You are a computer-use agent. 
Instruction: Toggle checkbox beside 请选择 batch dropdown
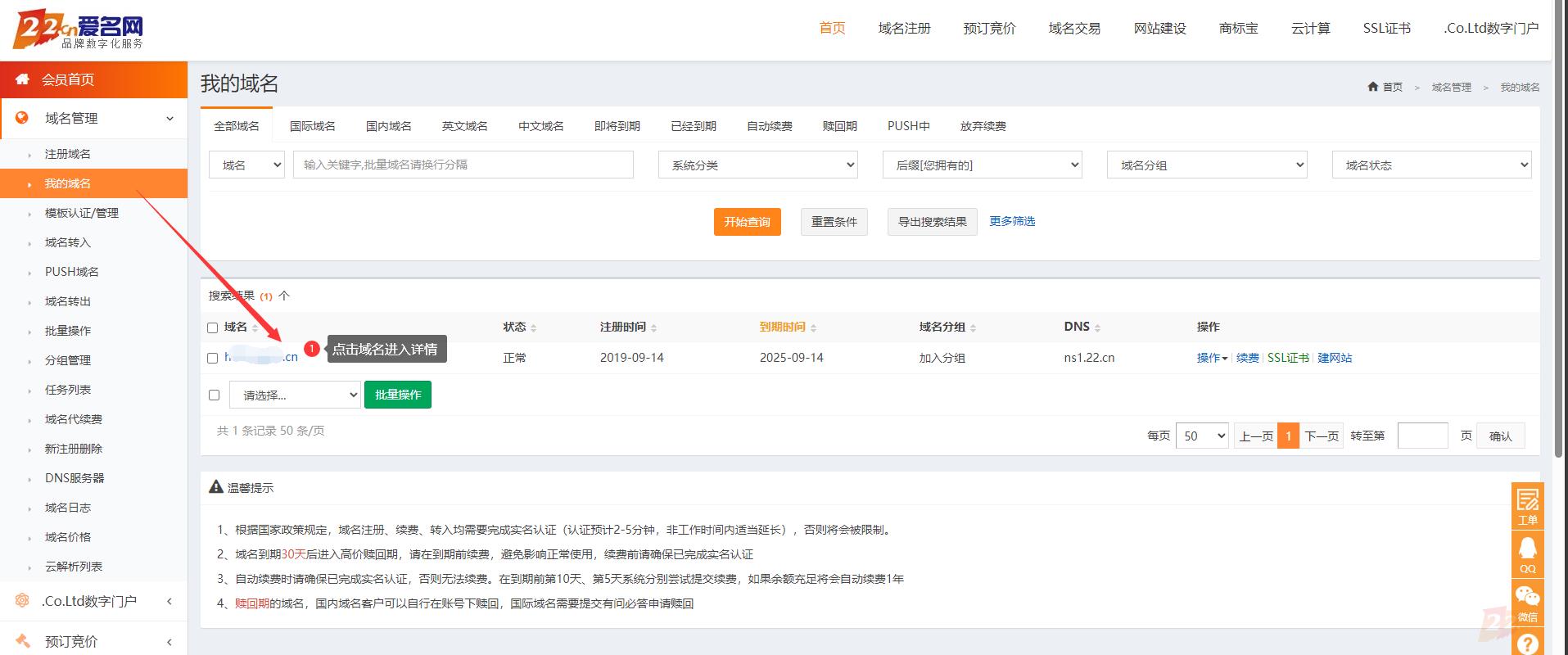pyautogui.click(x=215, y=395)
